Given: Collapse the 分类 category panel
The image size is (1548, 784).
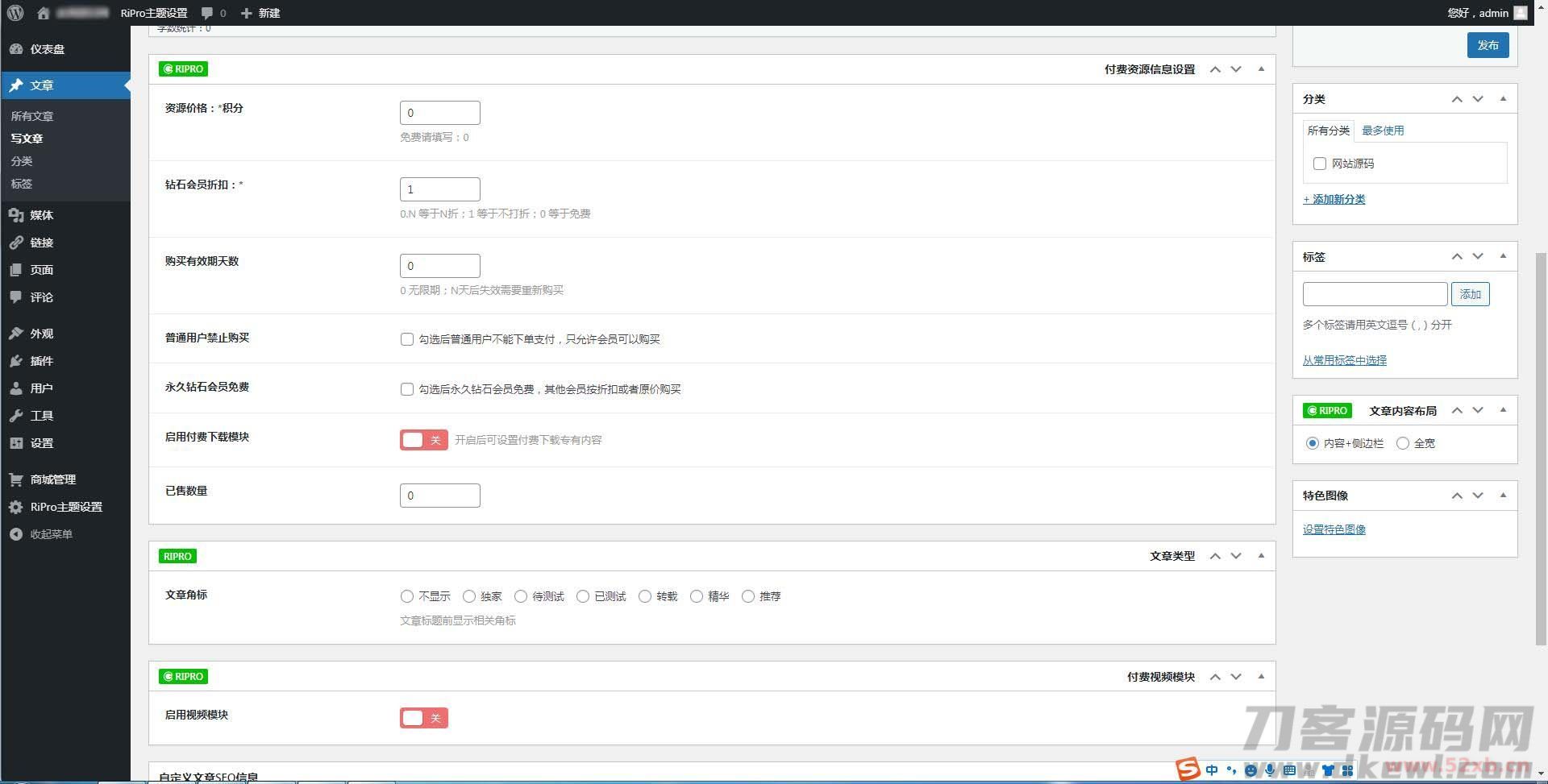Looking at the screenshot, I should tap(1503, 99).
